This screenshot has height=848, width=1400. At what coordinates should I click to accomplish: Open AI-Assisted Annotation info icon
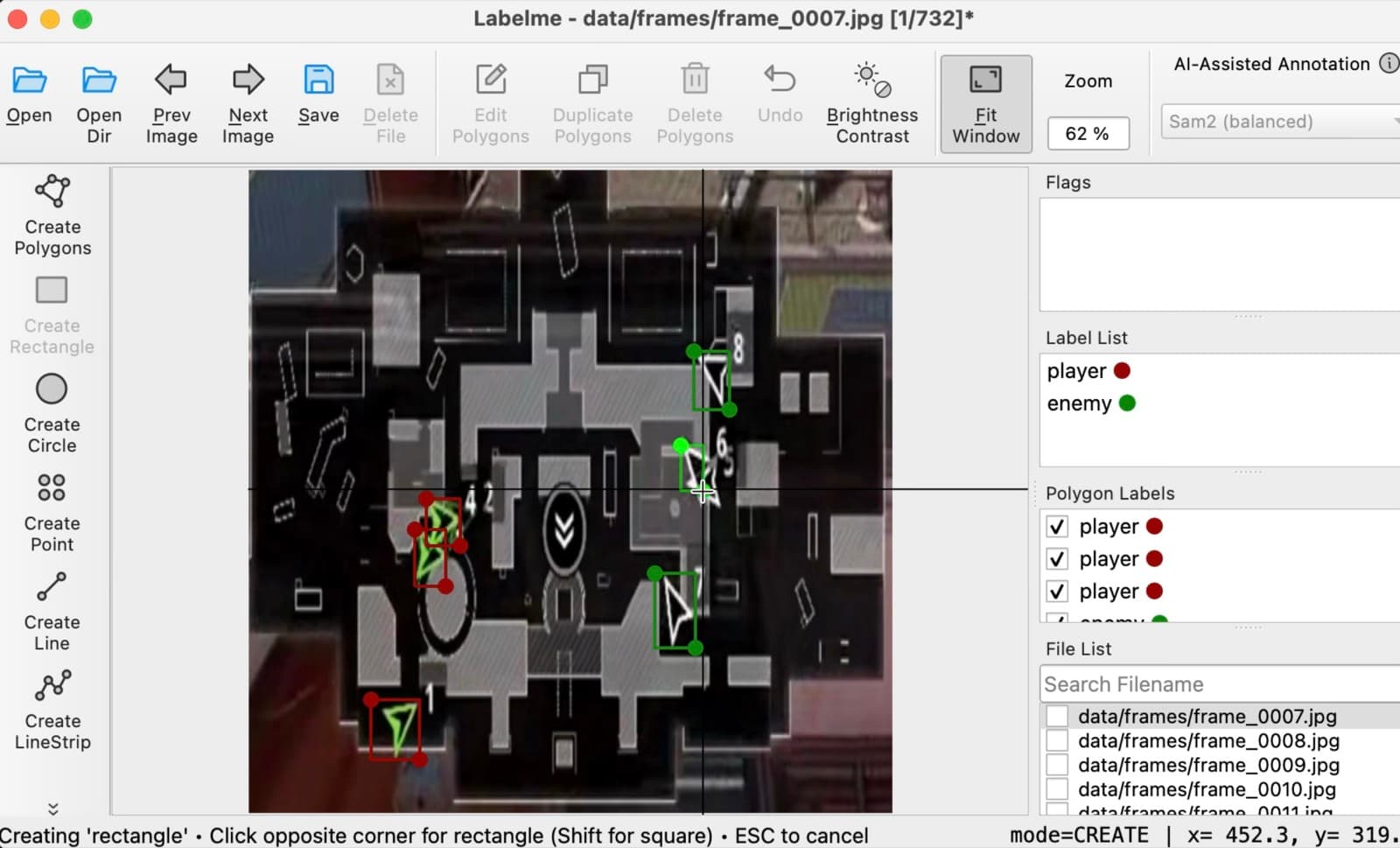point(1389,63)
